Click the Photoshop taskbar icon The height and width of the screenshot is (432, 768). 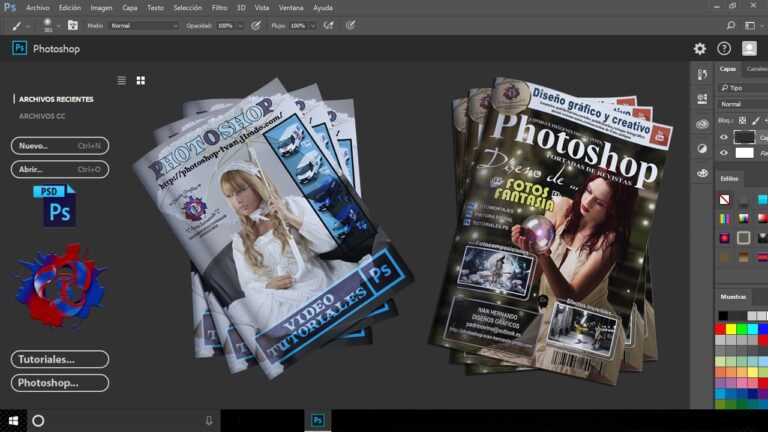(x=317, y=420)
